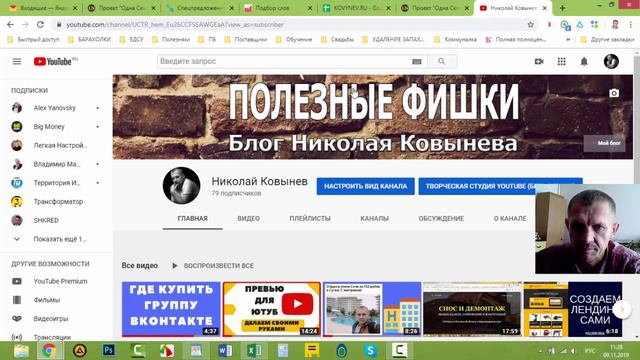This screenshot has height=360, width=640.
Task: Click the Николай Ковынев channel profile picture
Action: 182,185
